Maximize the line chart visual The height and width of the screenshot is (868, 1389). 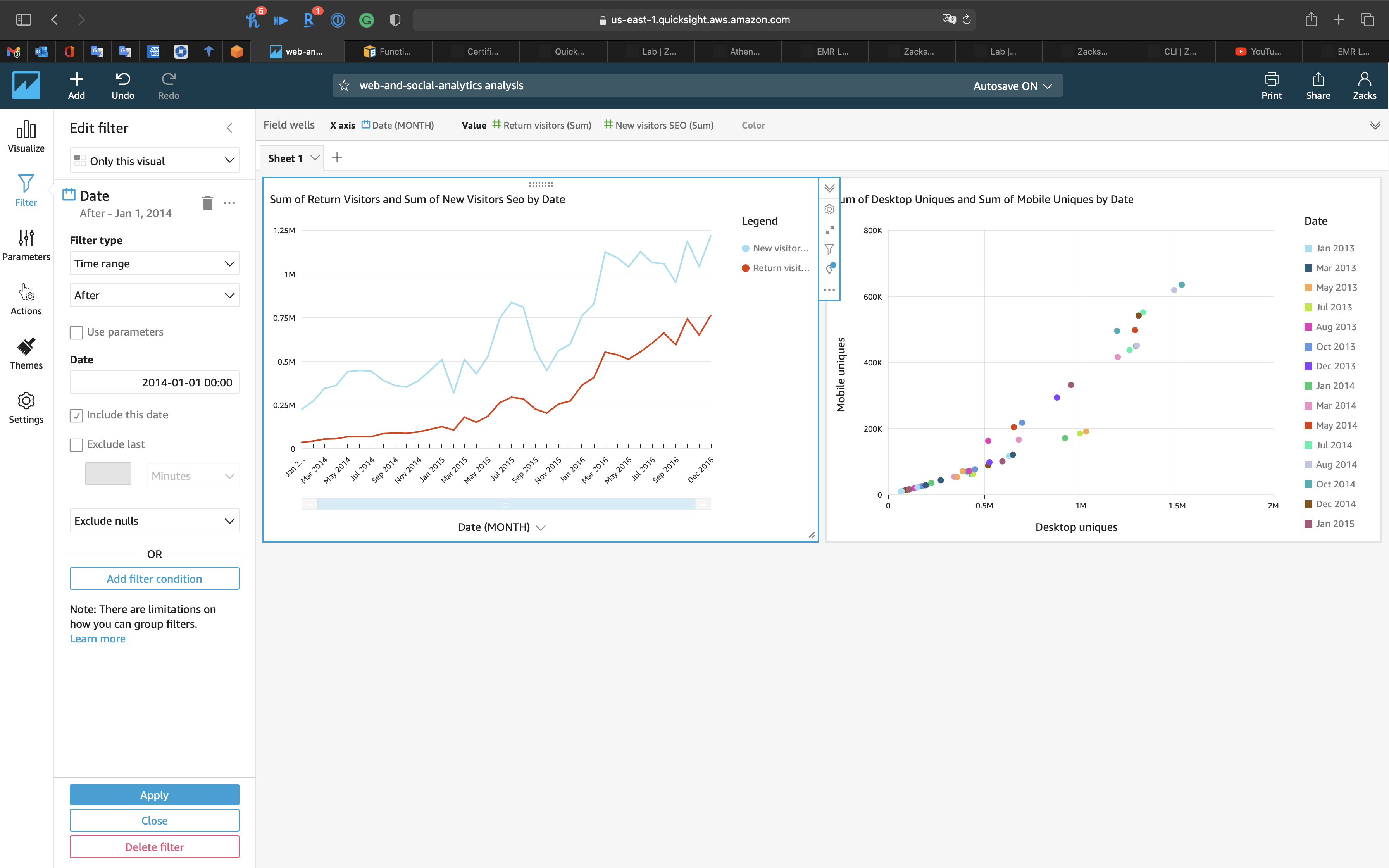click(x=829, y=230)
